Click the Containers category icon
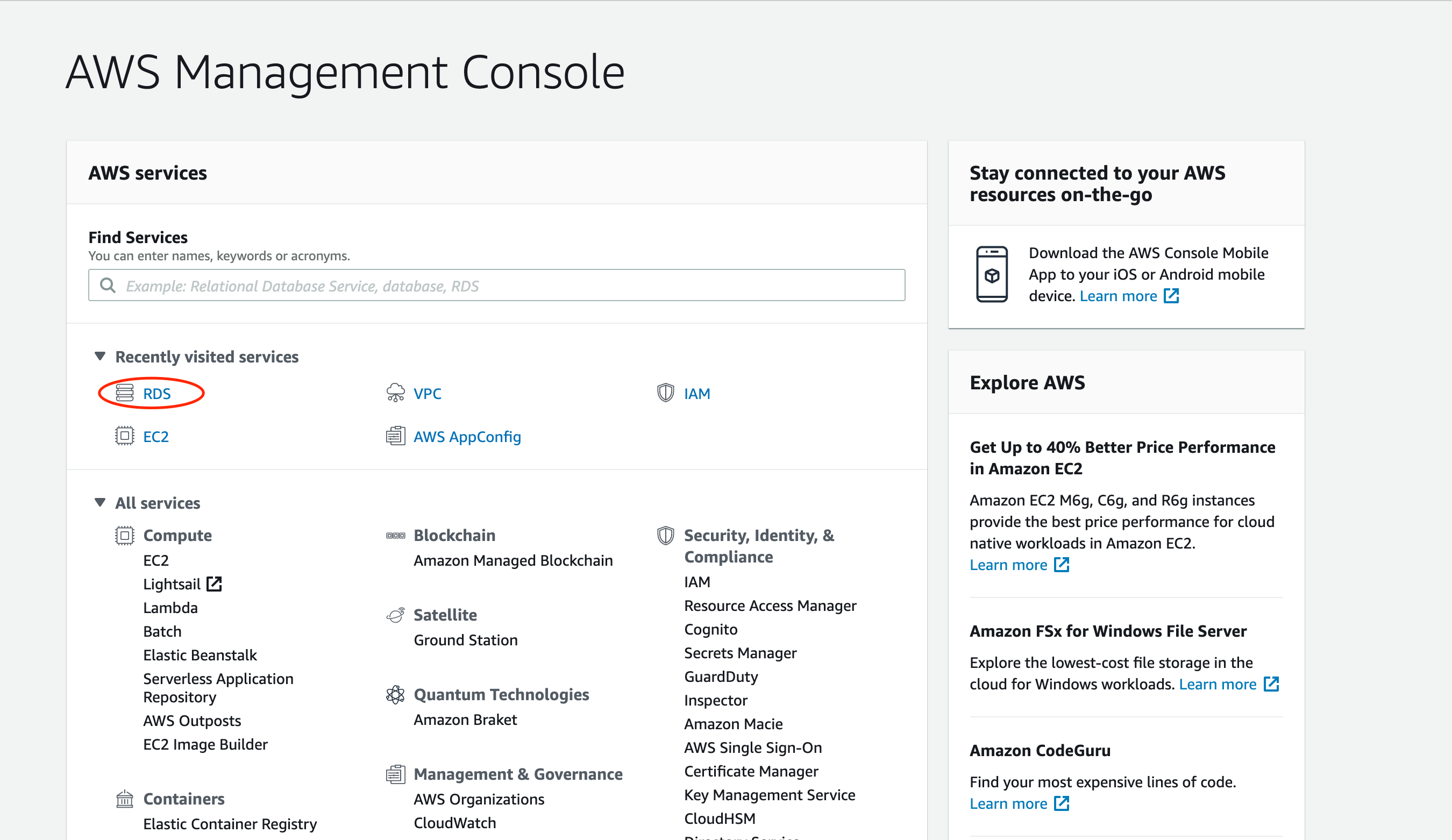1452x840 pixels. point(124,799)
